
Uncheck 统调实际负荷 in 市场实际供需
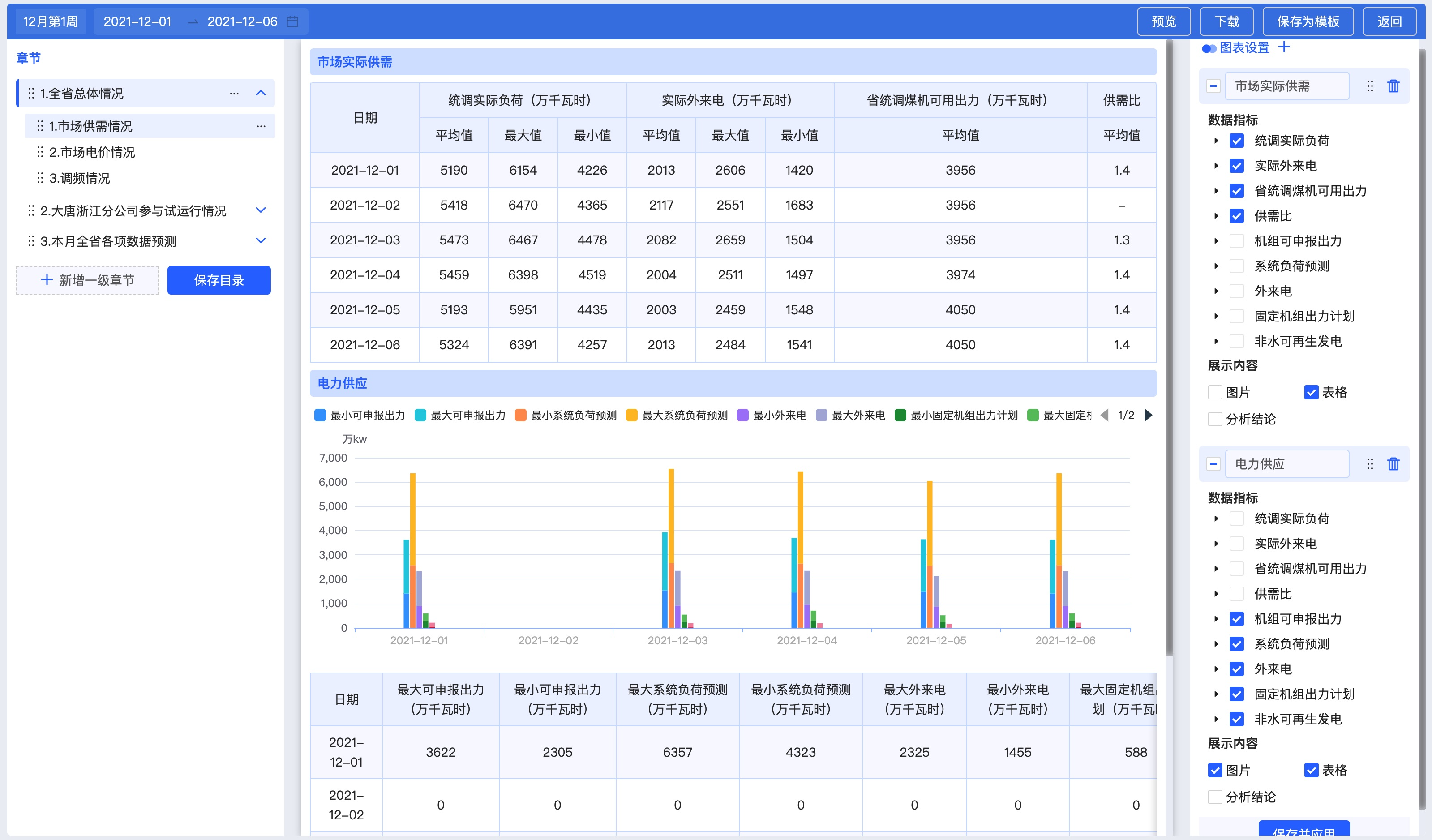pyautogui.click(x=1236, y=141)
